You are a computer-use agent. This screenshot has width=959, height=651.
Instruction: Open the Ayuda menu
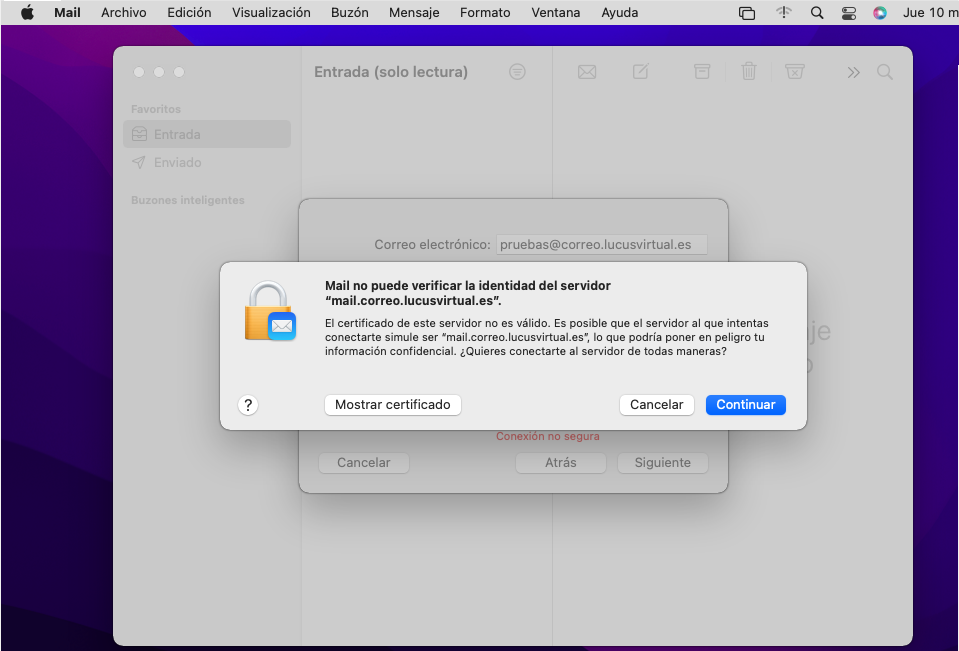tap(620, 12)
